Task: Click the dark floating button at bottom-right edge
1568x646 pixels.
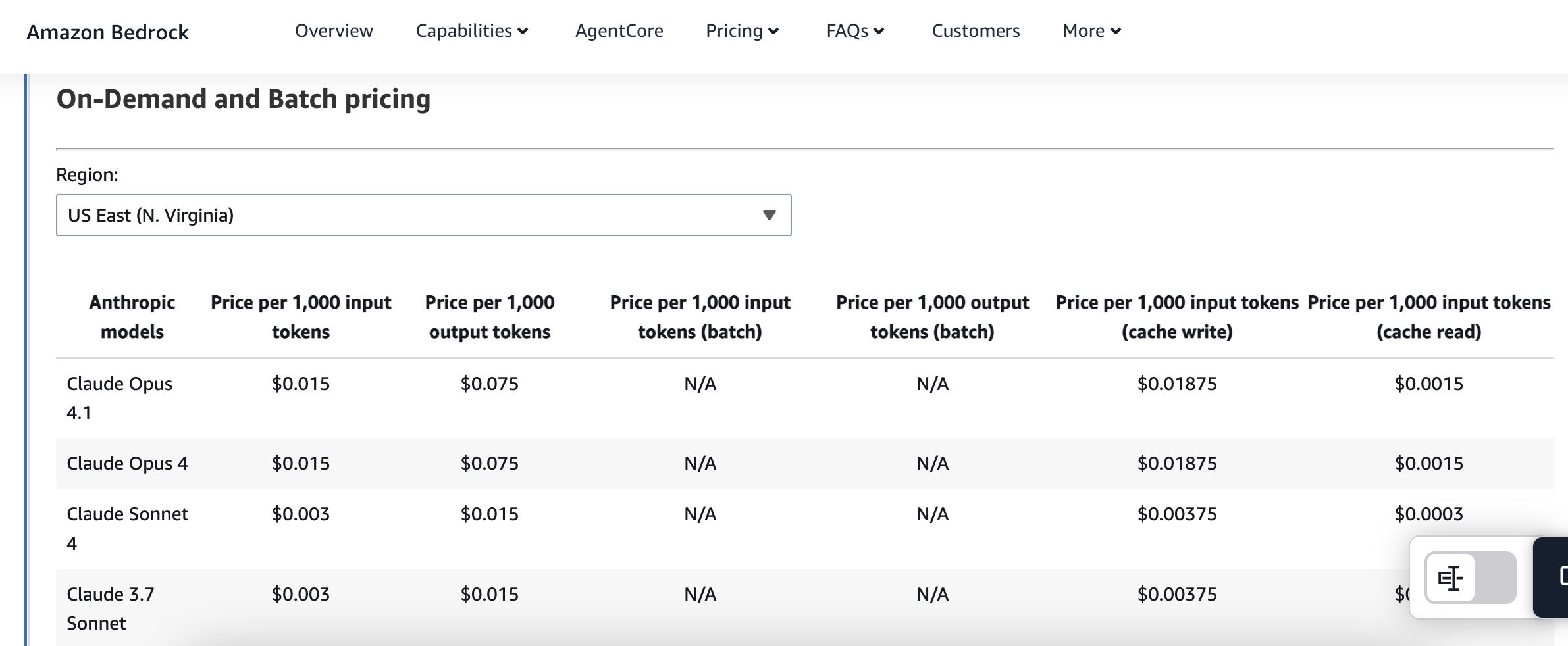Action: (1554, 577)
